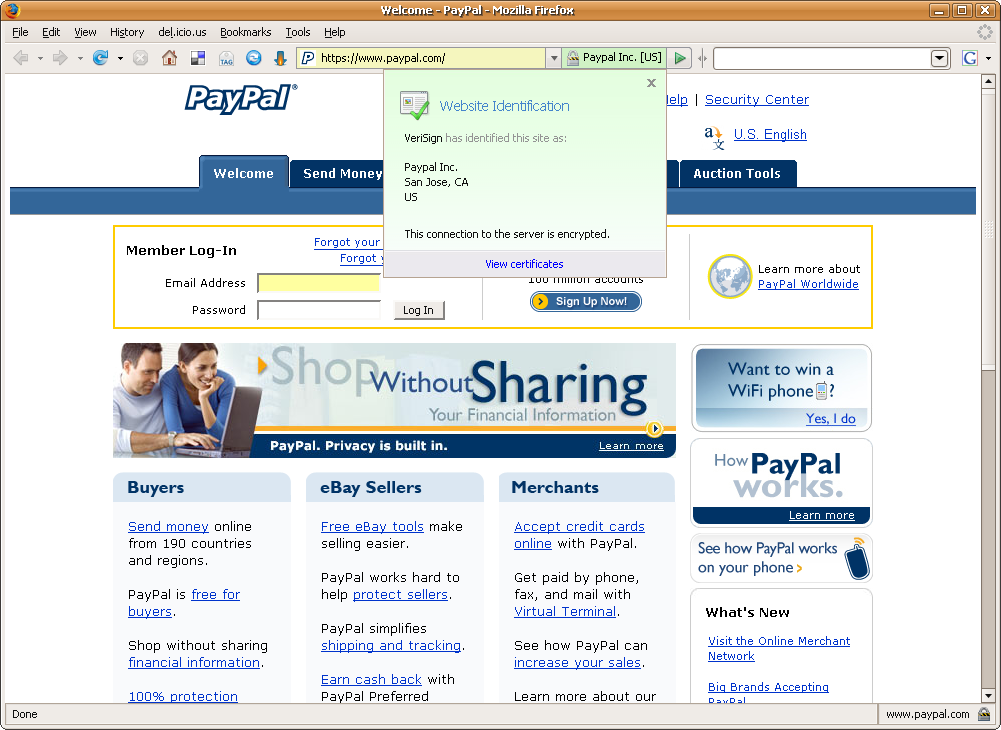Reload the page with the refresh icon
The width and height of the screenshot is (1001, 730).
pyautogui.click(x=100, y=58)
